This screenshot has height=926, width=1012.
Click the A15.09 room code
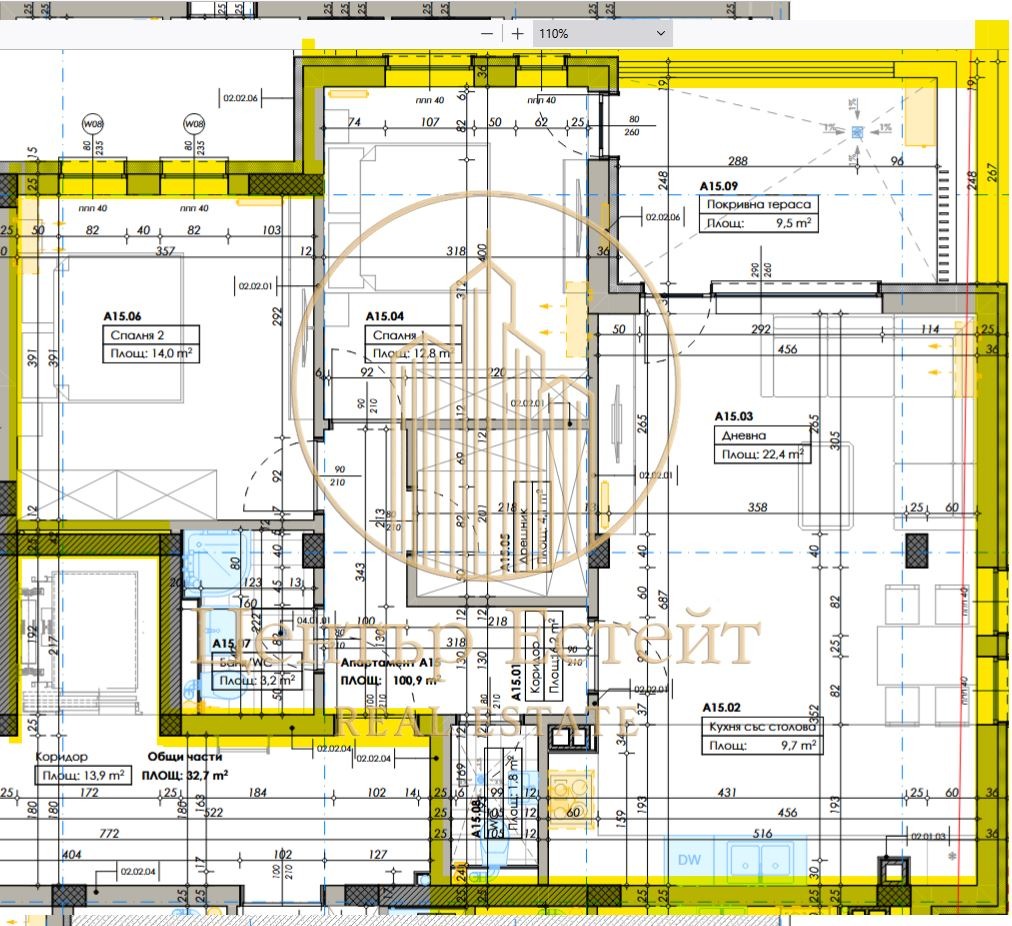718,186
